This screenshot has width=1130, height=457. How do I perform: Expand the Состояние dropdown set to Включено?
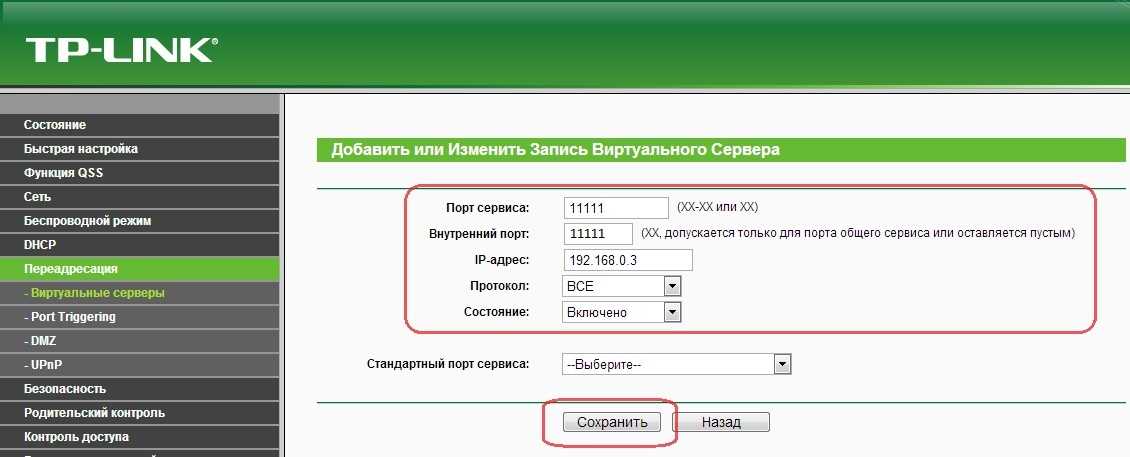[x=621, y=312]
